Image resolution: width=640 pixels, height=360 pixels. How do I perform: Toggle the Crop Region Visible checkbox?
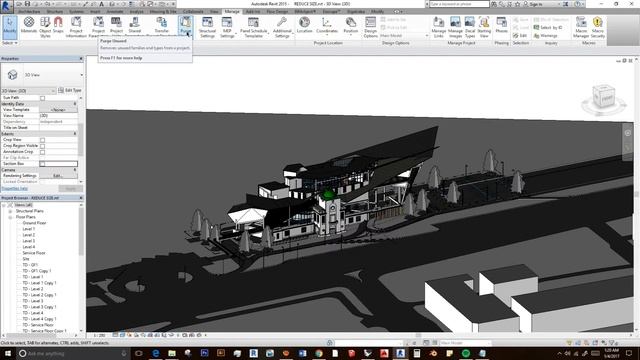tap(42, 146)
